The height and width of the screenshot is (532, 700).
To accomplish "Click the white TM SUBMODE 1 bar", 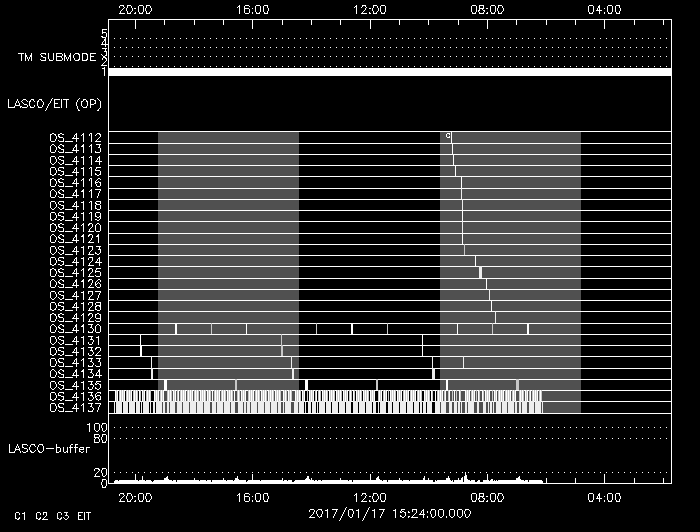I will pos(390,72).
